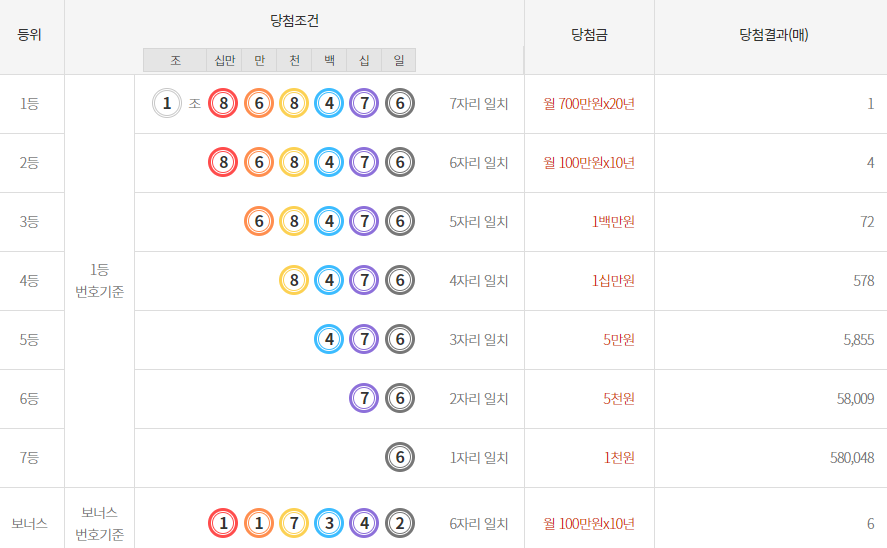
Task: Click the 보너스 row result count 6
Action: point(871,524)
